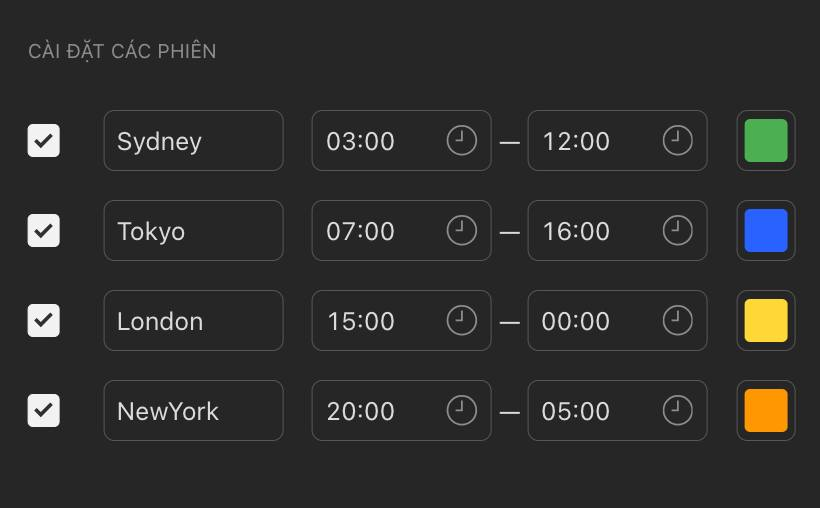Select the orange NewYork color swatch

[766, 410]
